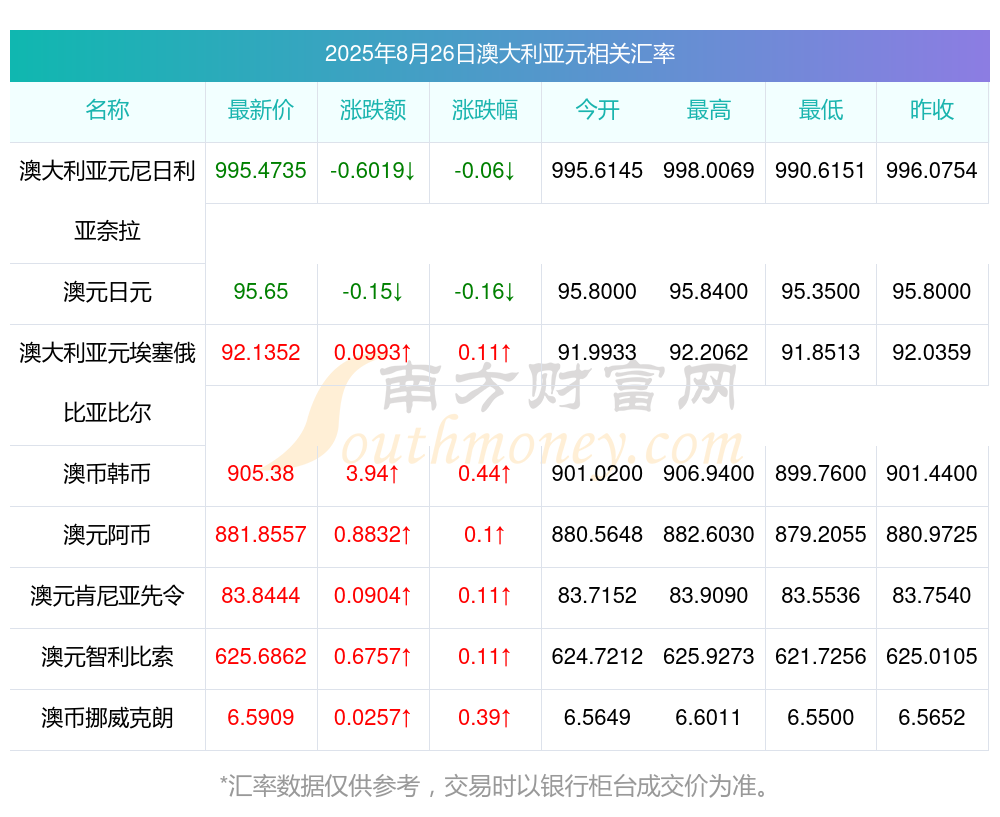The image size is (1000, 817).
Task: Click change percent 0.39↑
Action: coord(485,718)
